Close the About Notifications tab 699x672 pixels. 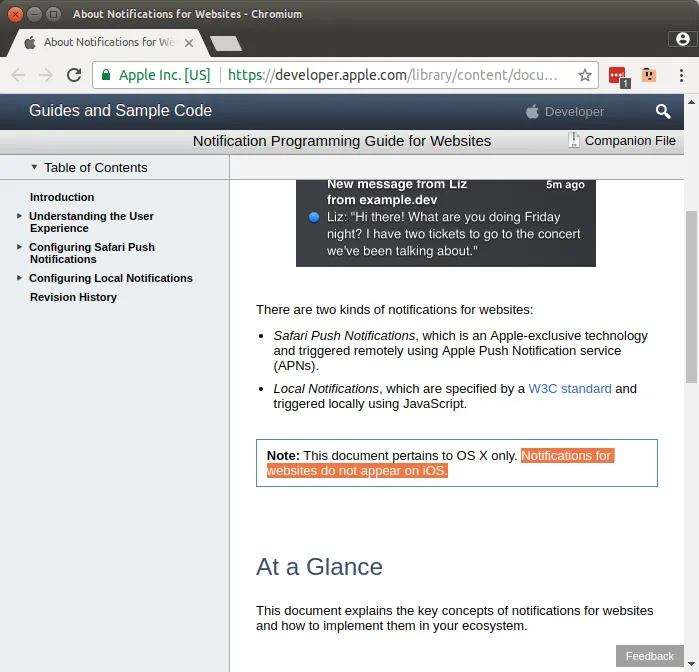(189, 43)
